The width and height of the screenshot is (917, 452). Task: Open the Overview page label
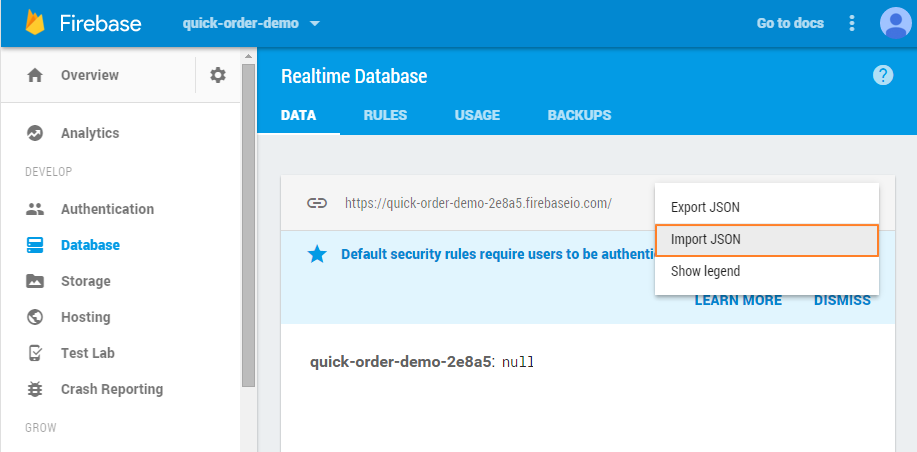coord(89,75)
